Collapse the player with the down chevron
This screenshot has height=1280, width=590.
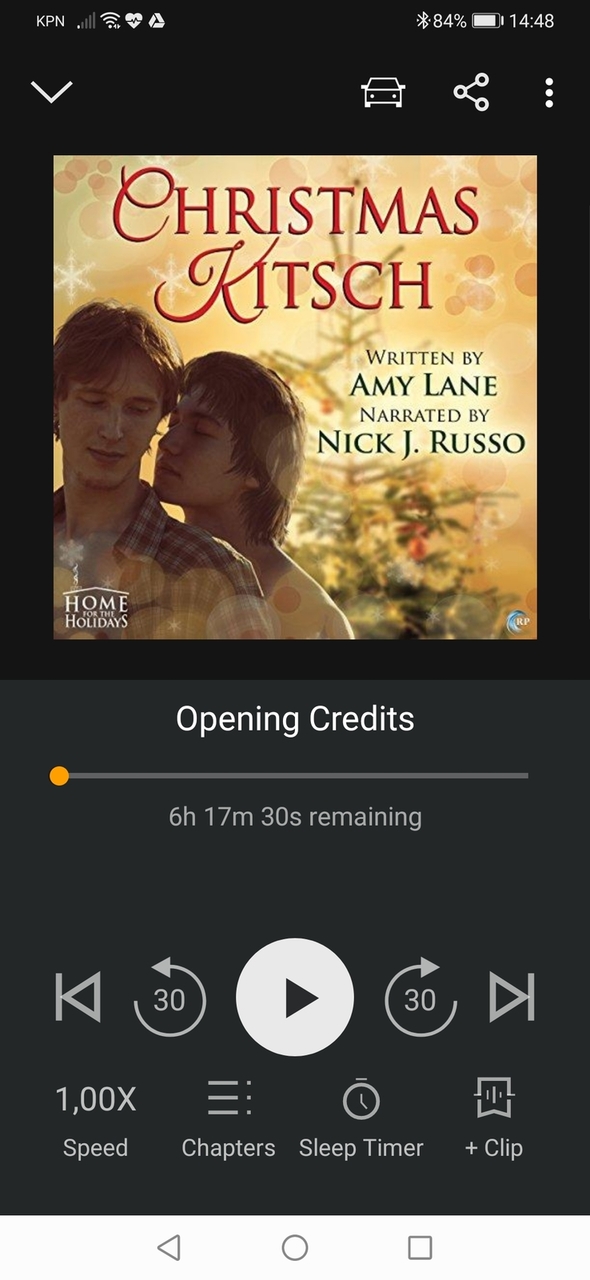coord(52,92)
